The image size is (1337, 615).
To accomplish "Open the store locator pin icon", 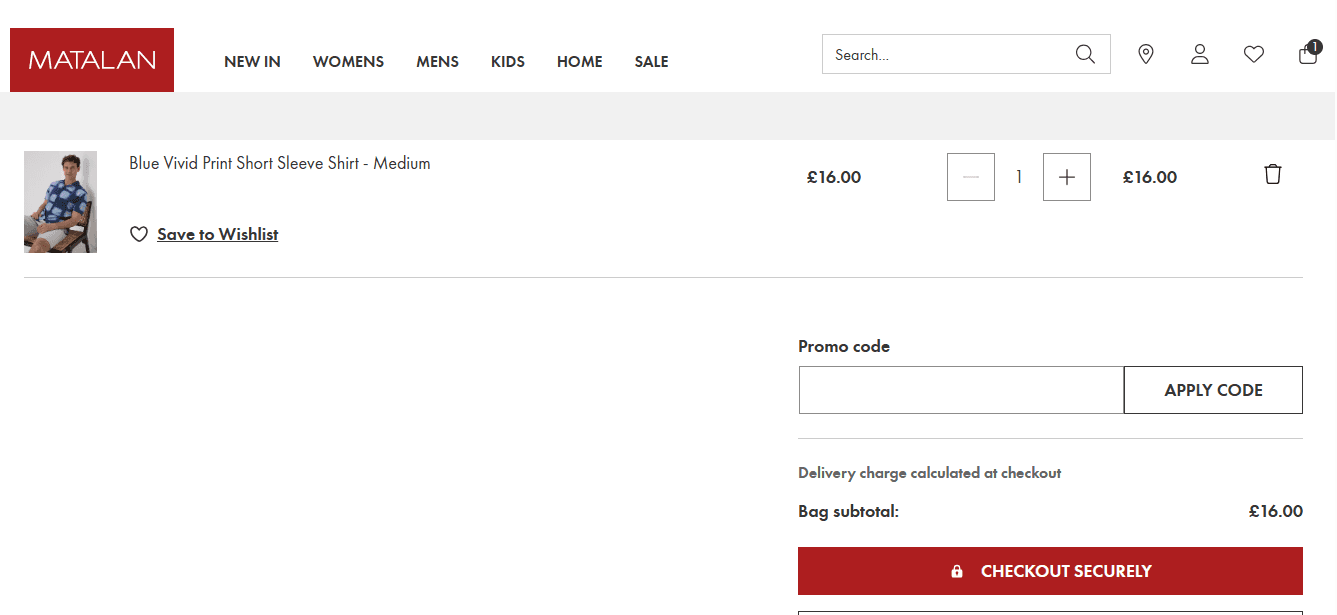I will (x=1146, y=54).
